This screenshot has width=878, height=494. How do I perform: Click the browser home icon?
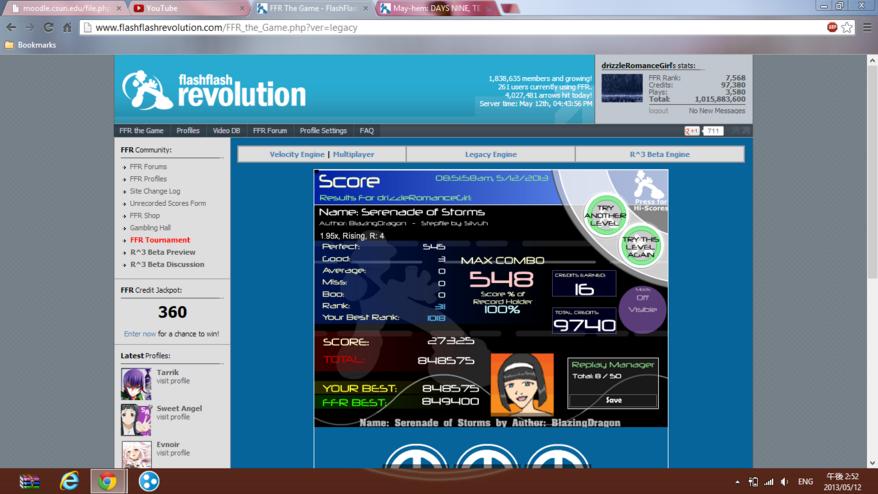click(67, 27)
